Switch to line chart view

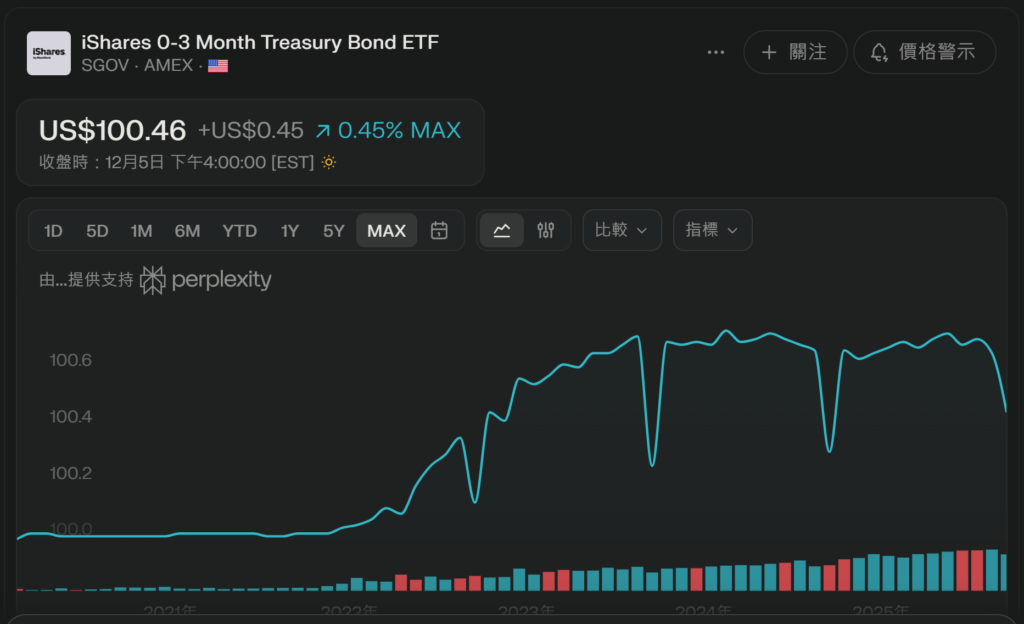coord(502,231)
